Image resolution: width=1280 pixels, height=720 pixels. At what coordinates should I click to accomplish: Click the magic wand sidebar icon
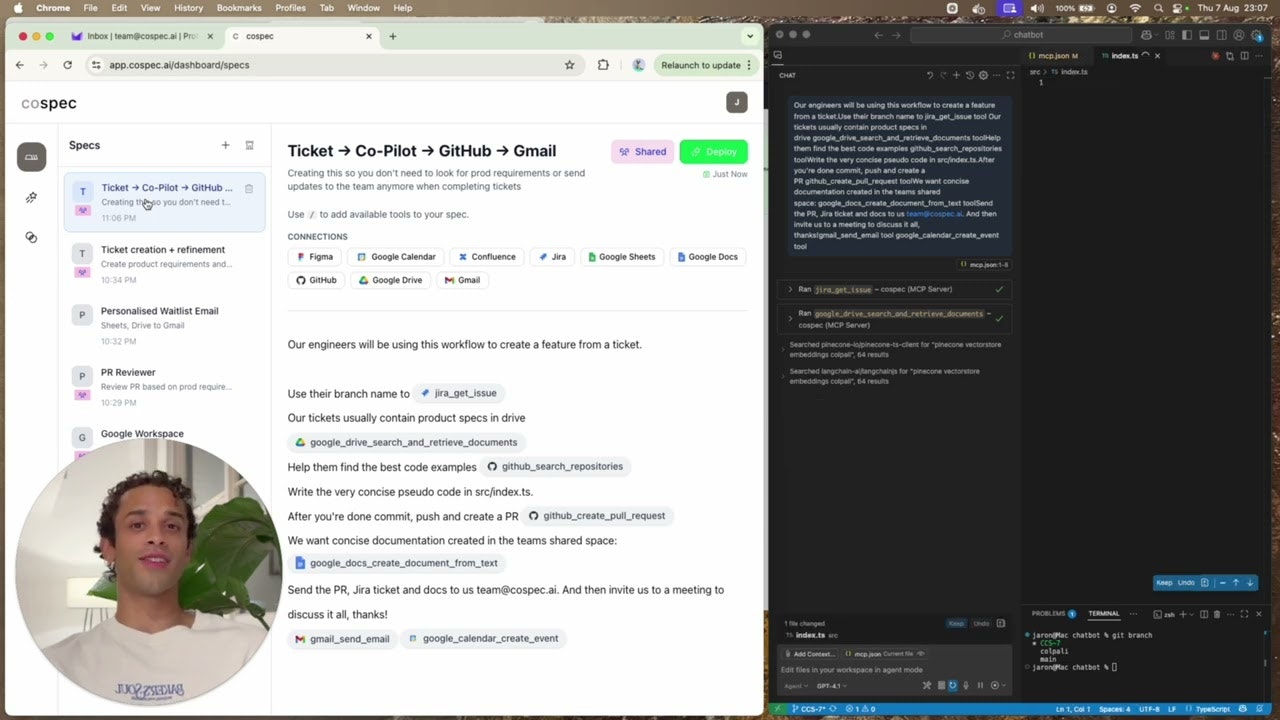coord(31,198)
